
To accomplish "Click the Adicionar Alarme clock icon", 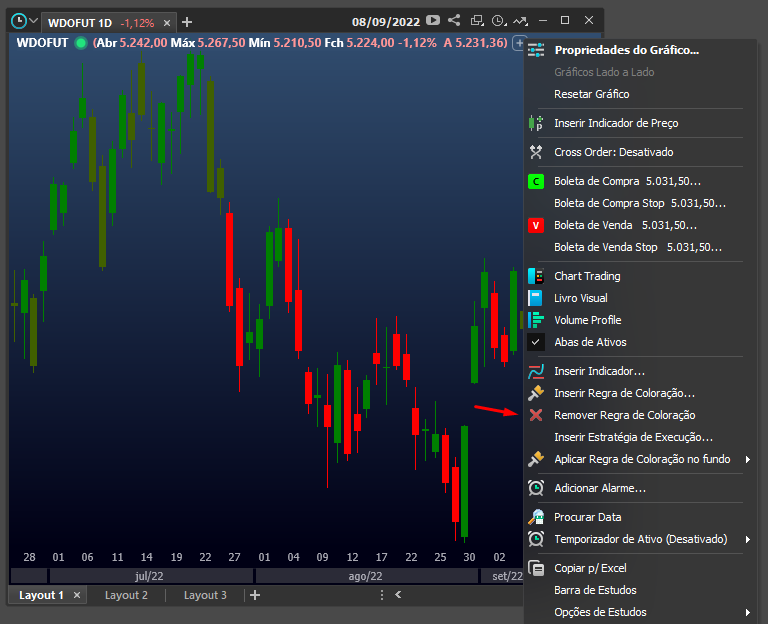I will [x=536, y=488].
